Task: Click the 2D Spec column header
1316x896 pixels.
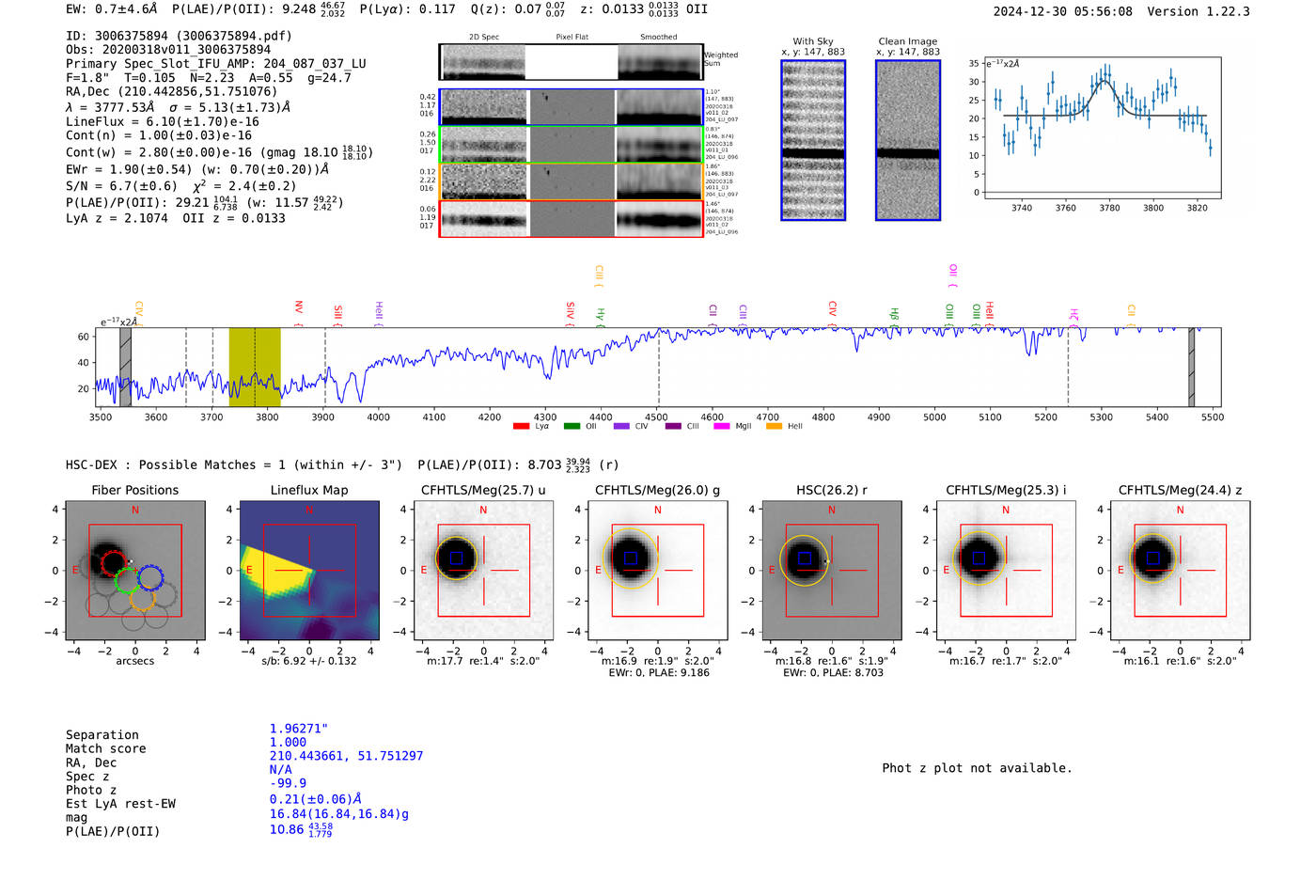Action: pyautogui.click(x=484, y=37)
